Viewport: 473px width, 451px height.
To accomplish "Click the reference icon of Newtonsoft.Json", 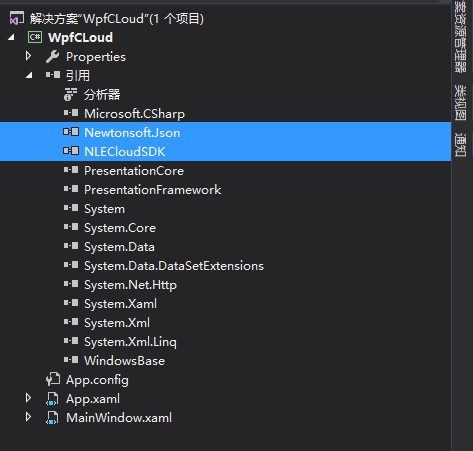I will pos(71,132).
